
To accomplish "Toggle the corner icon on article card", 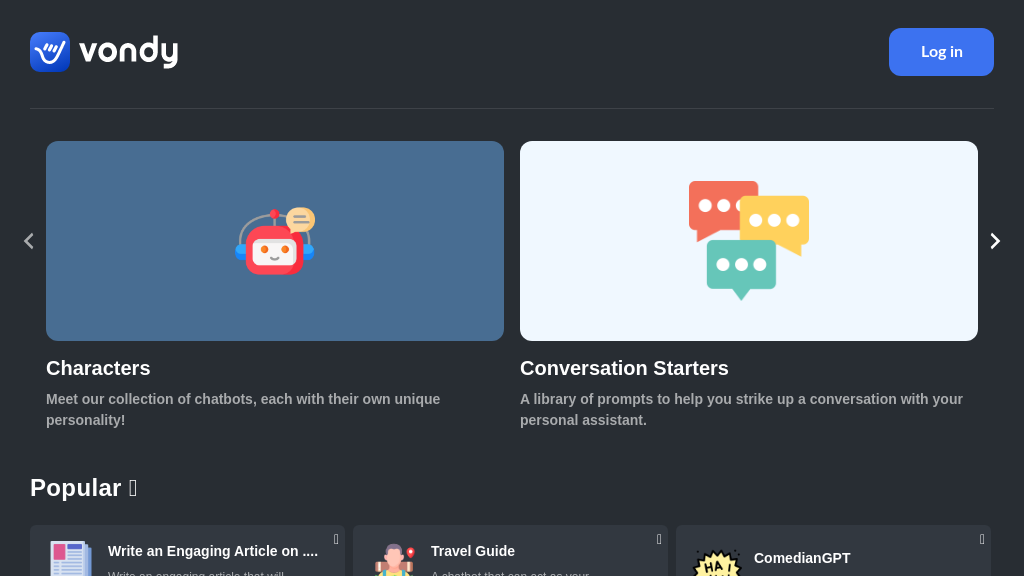I will pyautogui.click(x=336, y=540).
